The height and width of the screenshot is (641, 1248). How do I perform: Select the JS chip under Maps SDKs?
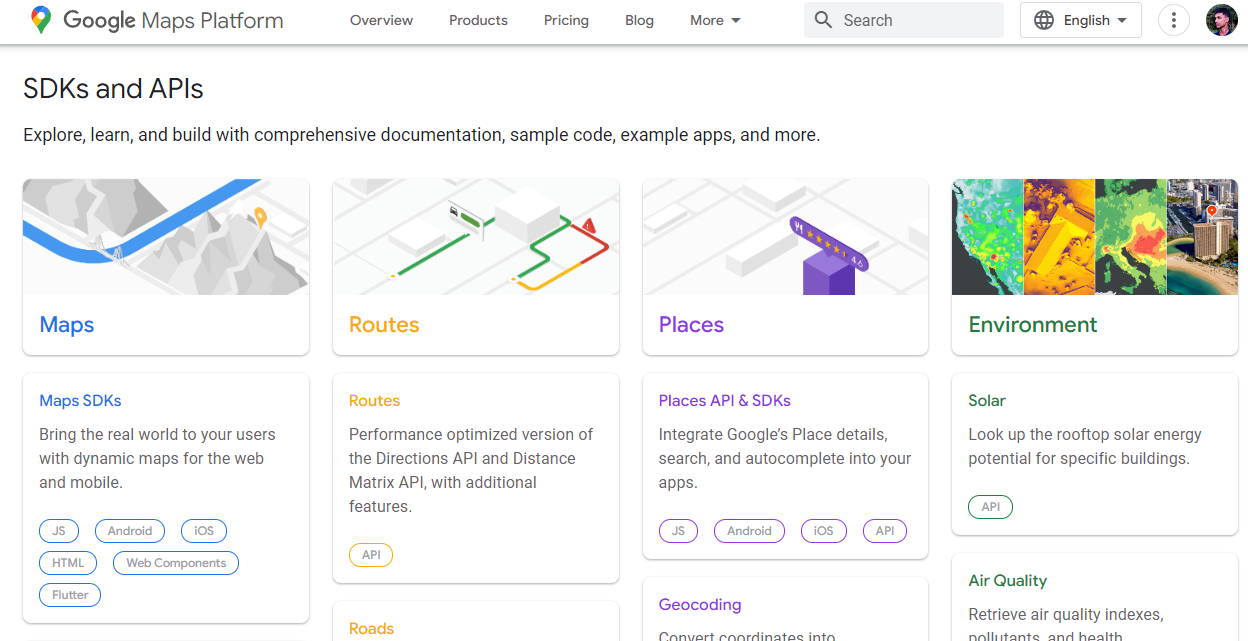tap(59, 531)
